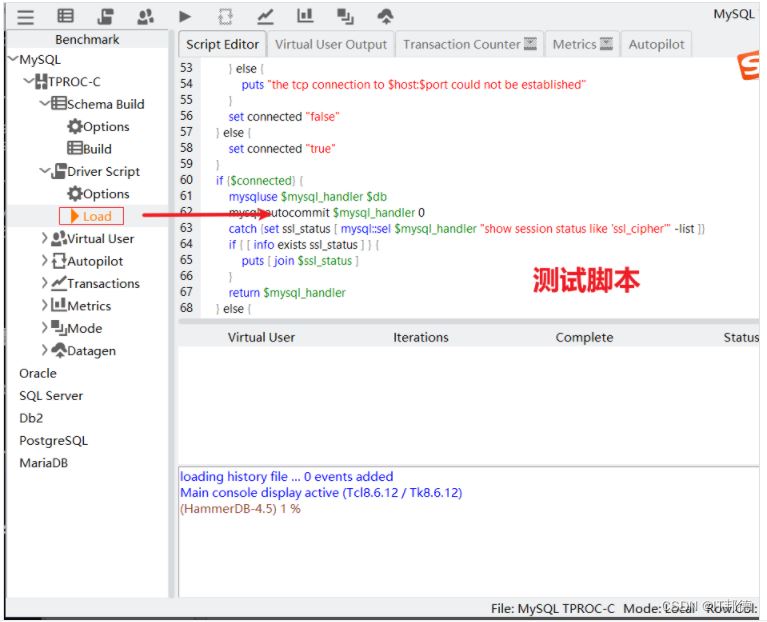Image resolution: width=767 pixels, height=622 pixels.
Task: Click the Datagen cloud-upload toolbar icon
Action: coord(385,16)
